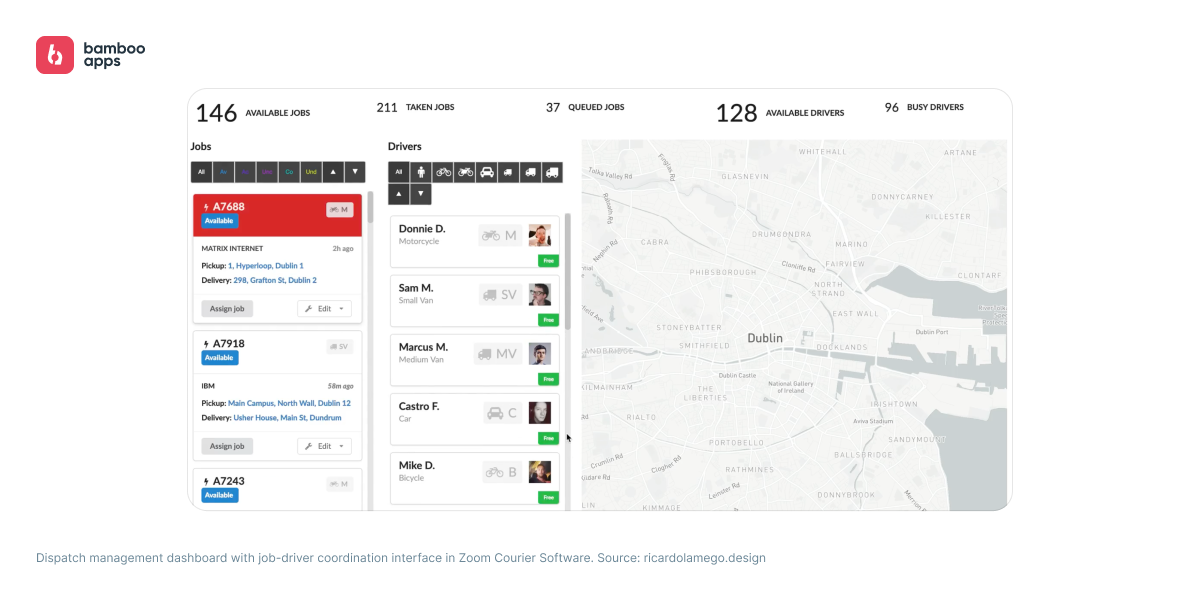1200x600 pixels.
Task: Filter drivers by large van icon
Action: click(x=552, y=172)
